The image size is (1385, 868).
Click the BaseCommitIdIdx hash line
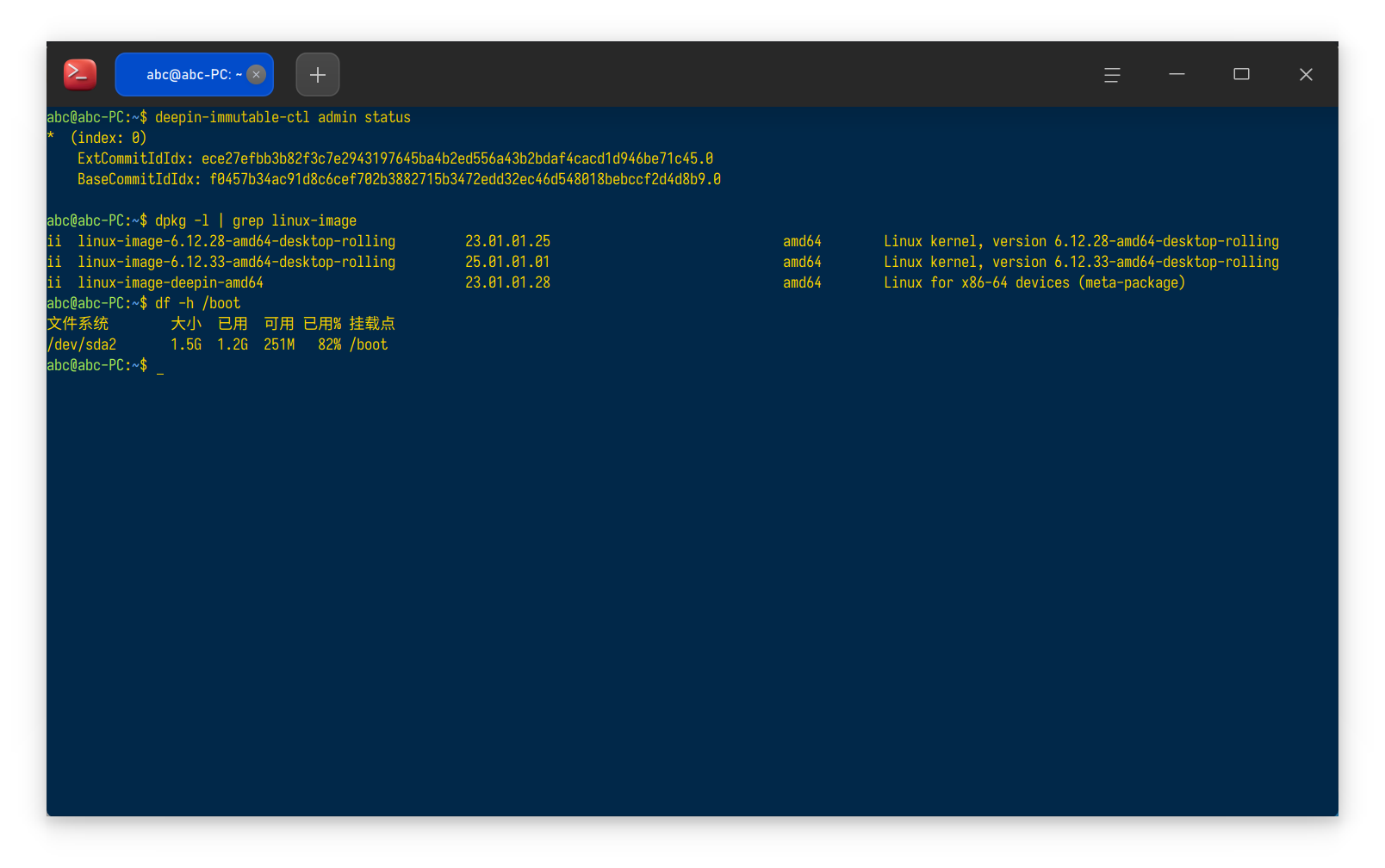click(x=399, y=179)
